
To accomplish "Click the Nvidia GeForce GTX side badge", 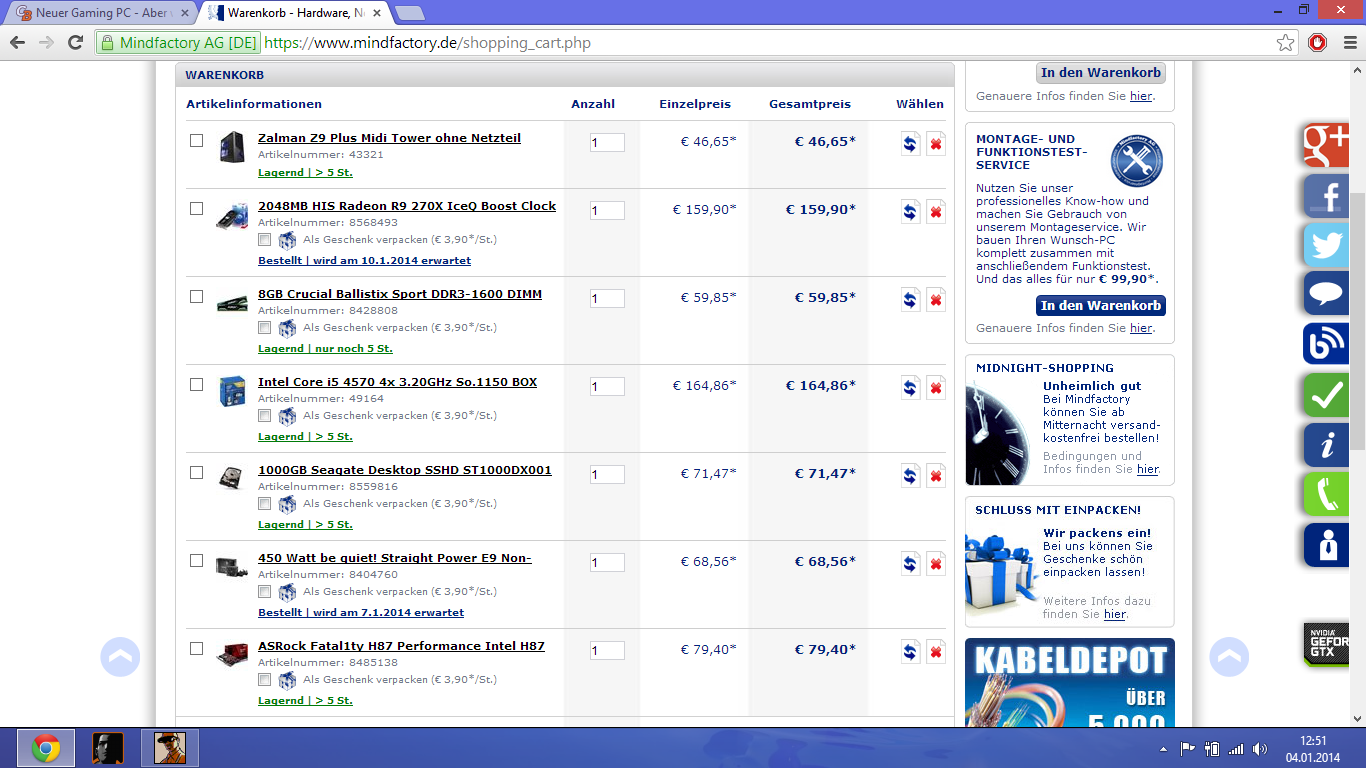I will [1326, 643].
